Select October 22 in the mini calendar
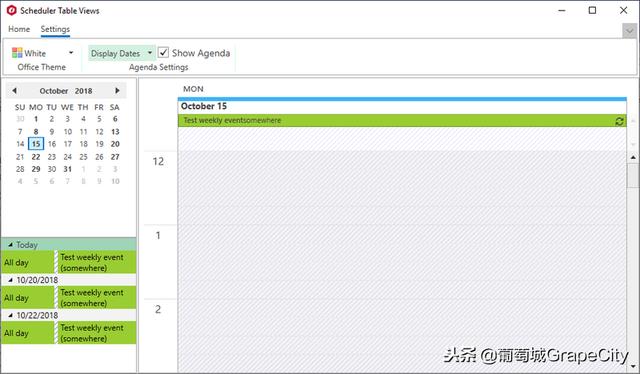This screenshot has width=640, height=374. click(x=36, y=156)
